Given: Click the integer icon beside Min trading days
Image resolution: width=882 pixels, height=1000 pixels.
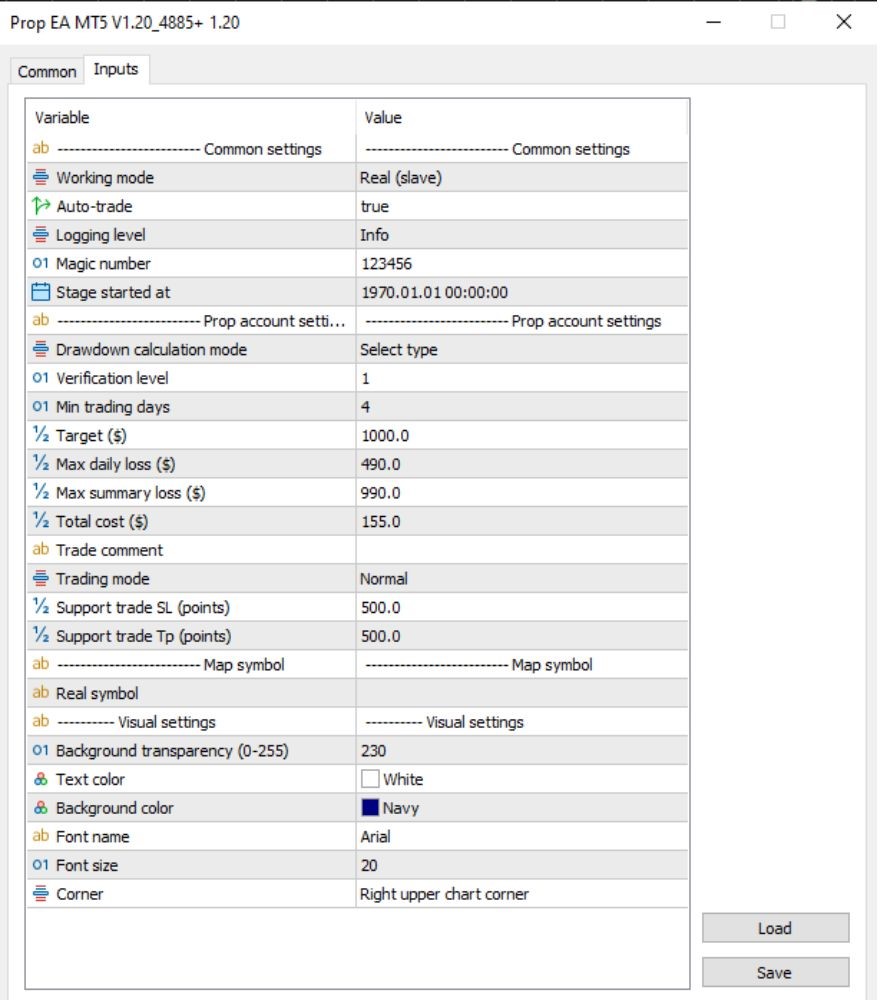Looking at the screenshot, I should (40, 407).
